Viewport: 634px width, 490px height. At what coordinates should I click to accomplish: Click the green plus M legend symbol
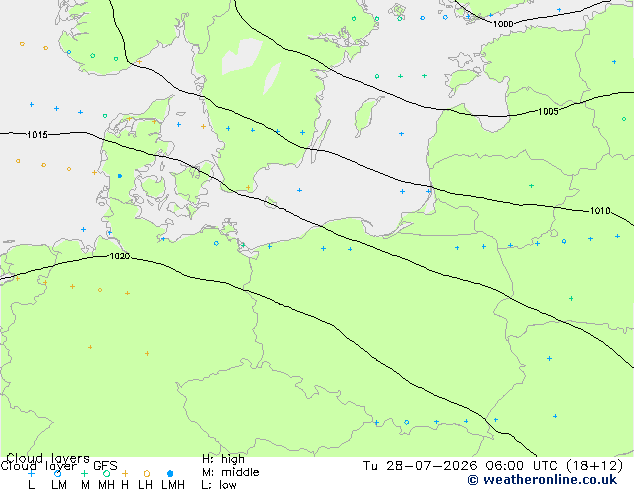84,473
